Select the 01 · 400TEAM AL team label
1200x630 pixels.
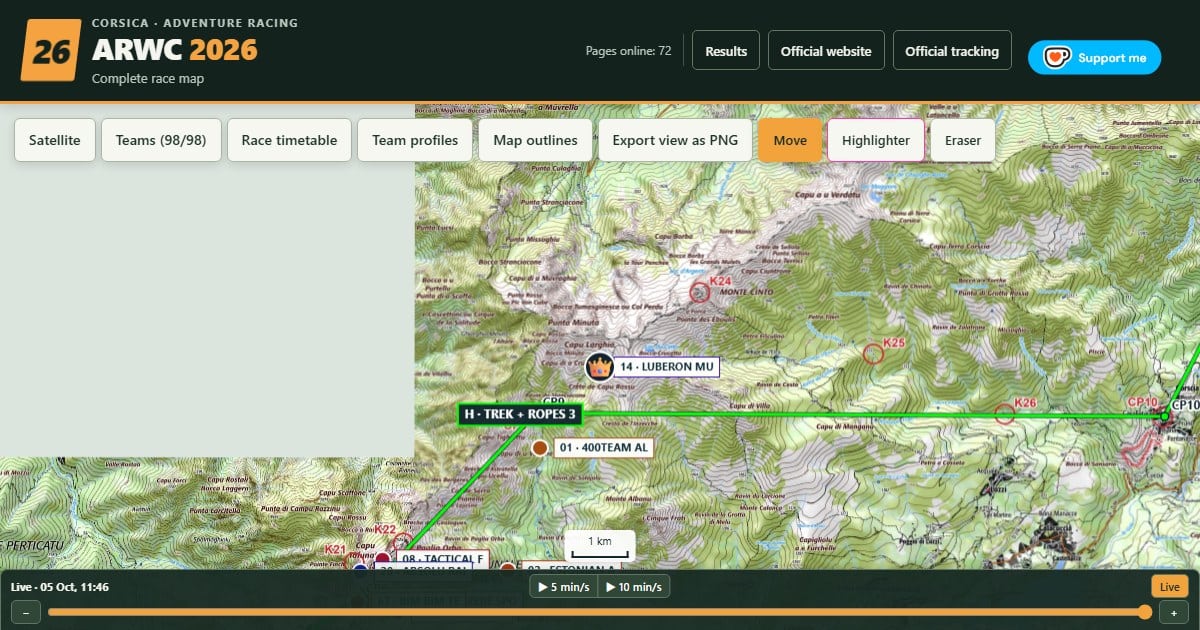click(x=604, y=447)
